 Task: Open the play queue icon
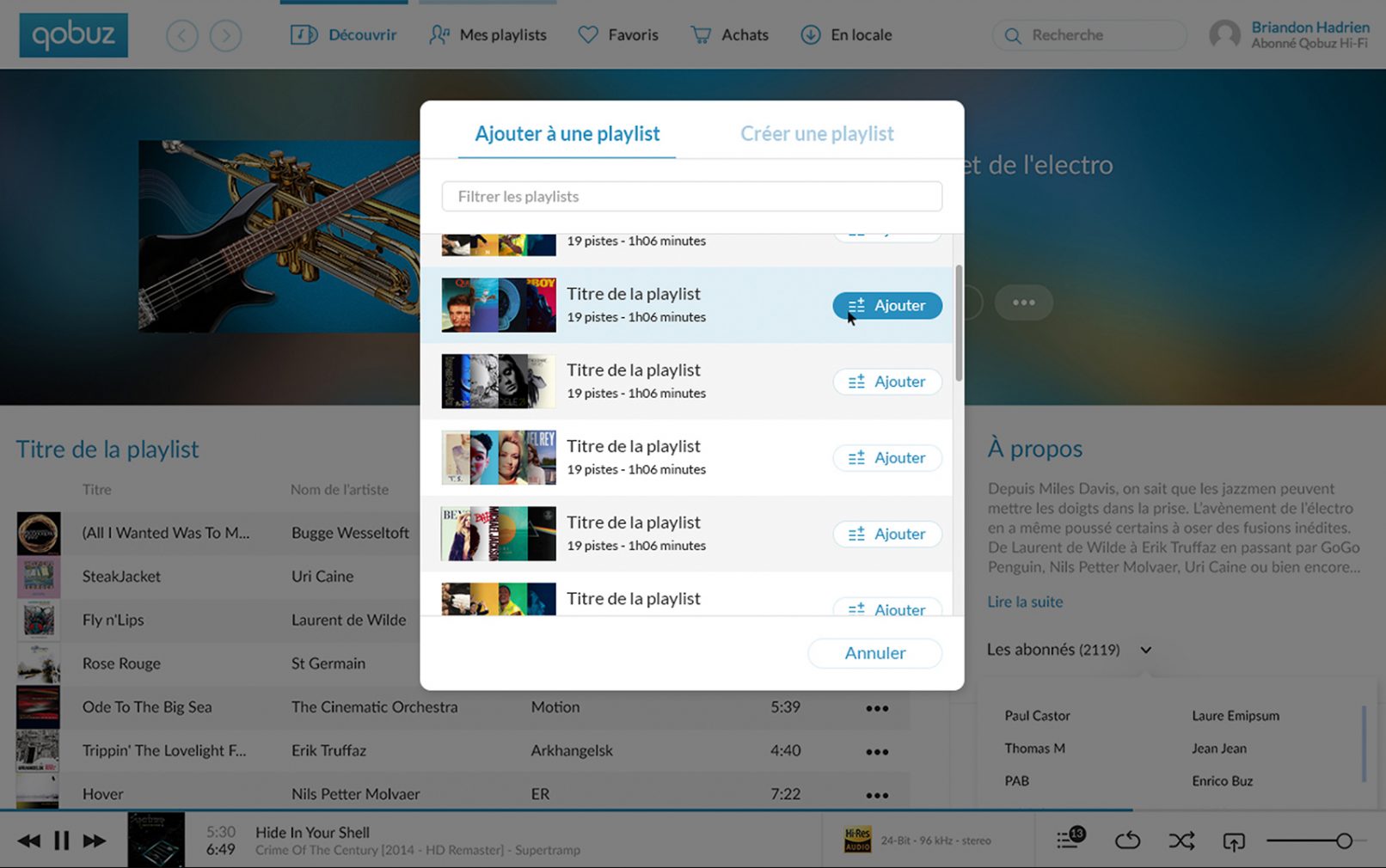click(1070, 839)
